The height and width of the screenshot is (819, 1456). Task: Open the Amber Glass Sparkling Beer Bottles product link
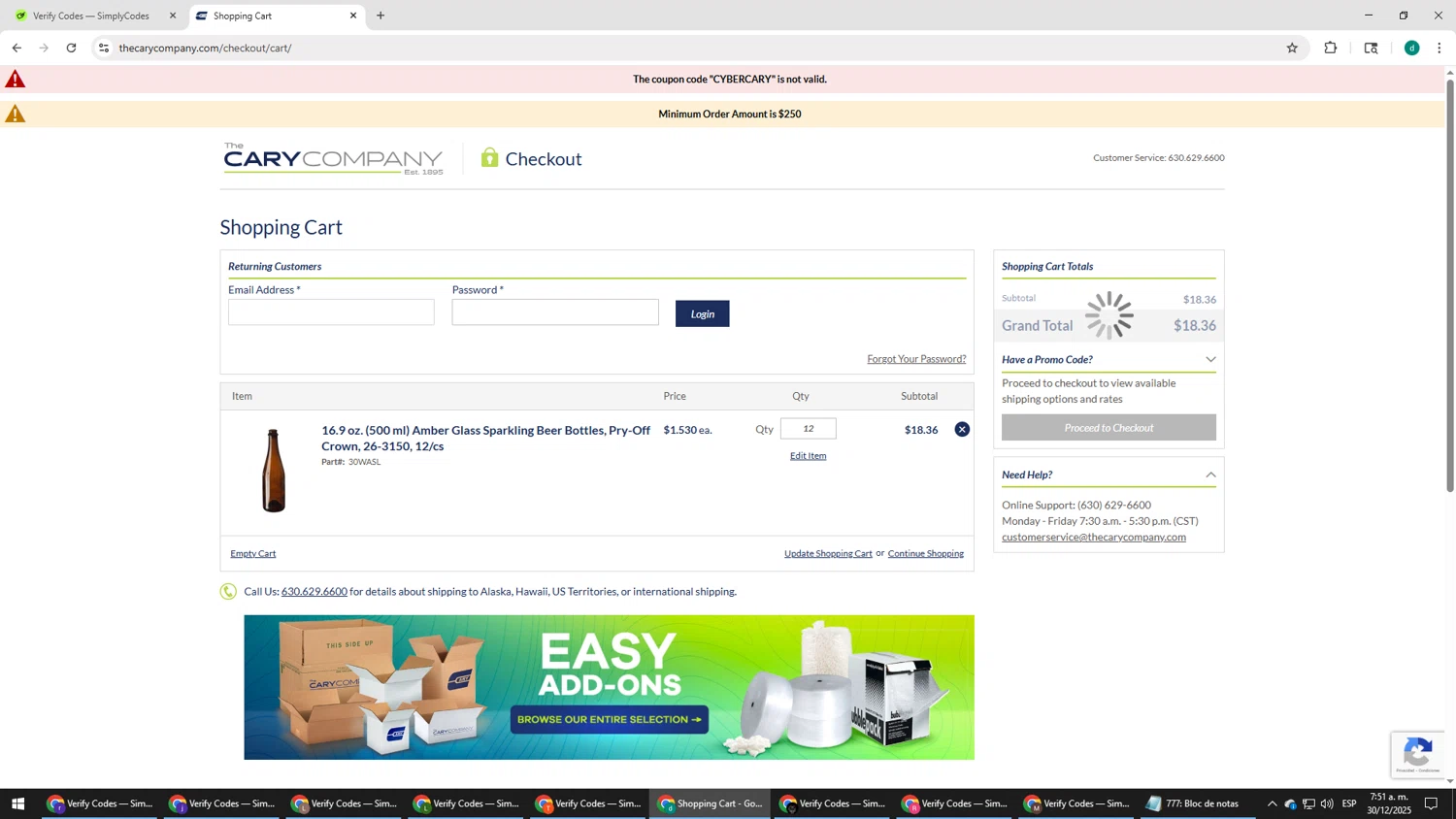[485, 438]
